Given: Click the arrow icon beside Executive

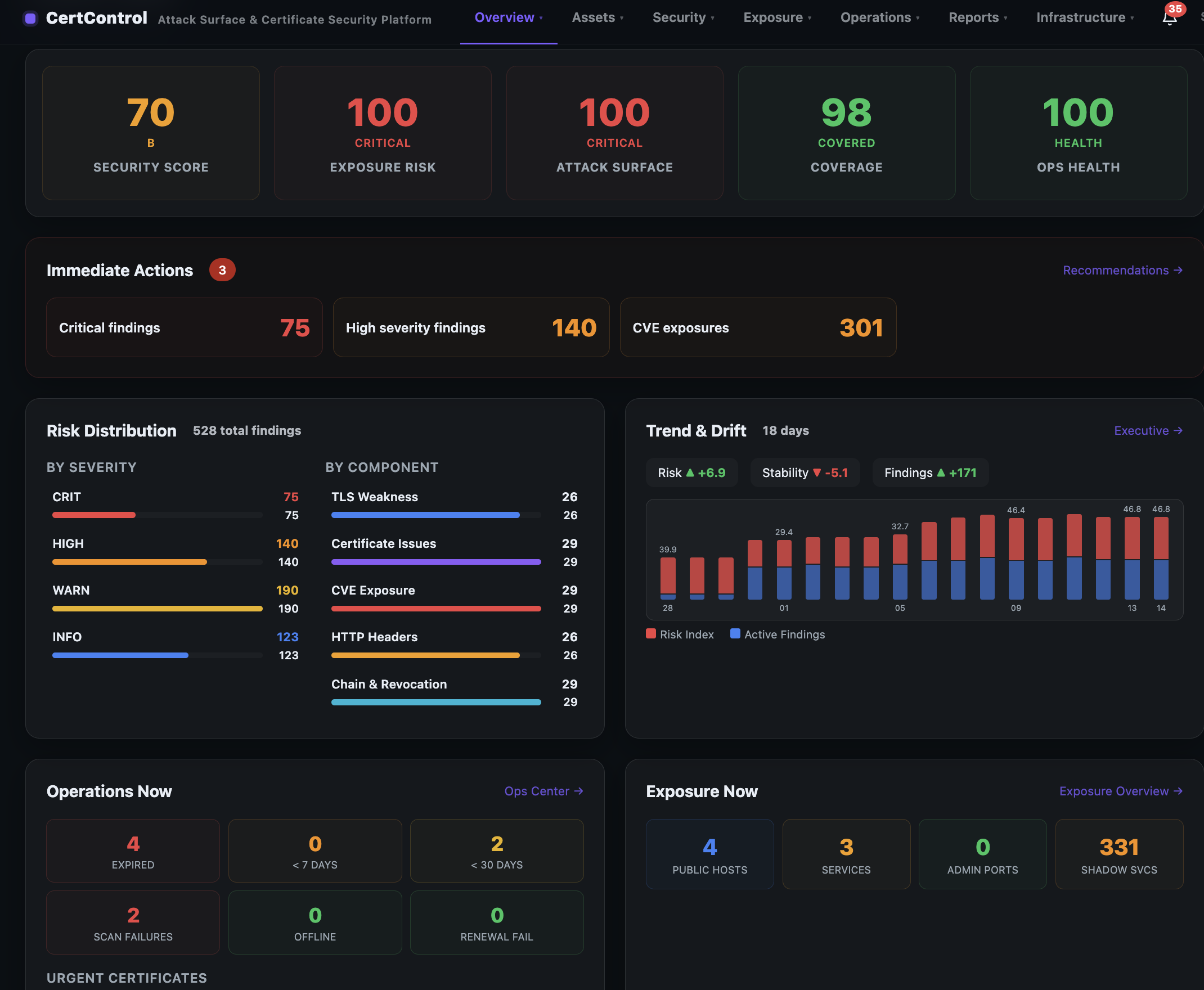Looking at the screenshot, I should pyautogui.click(x=1178, y=431).
